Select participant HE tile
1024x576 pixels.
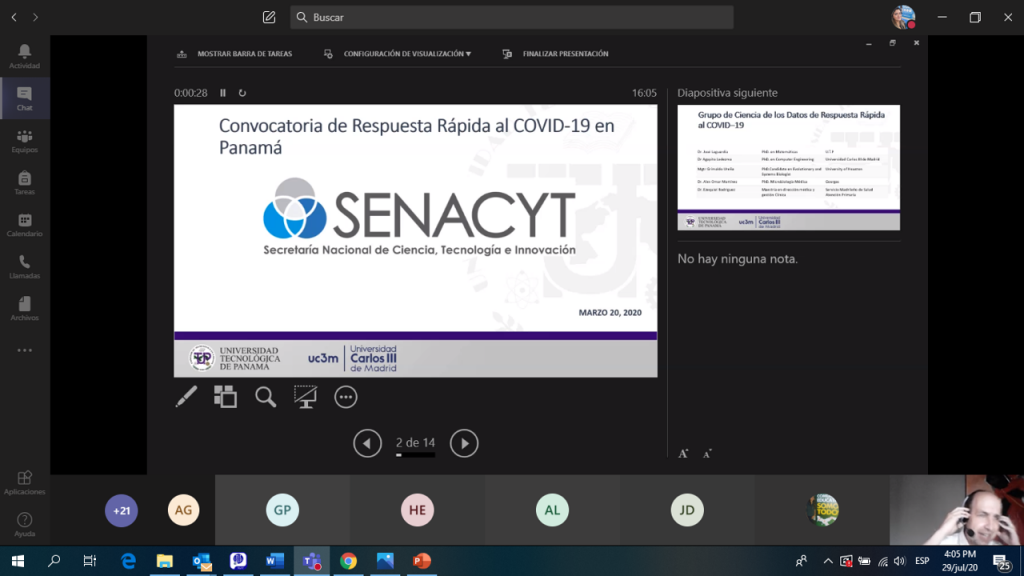tap(417, 510)
